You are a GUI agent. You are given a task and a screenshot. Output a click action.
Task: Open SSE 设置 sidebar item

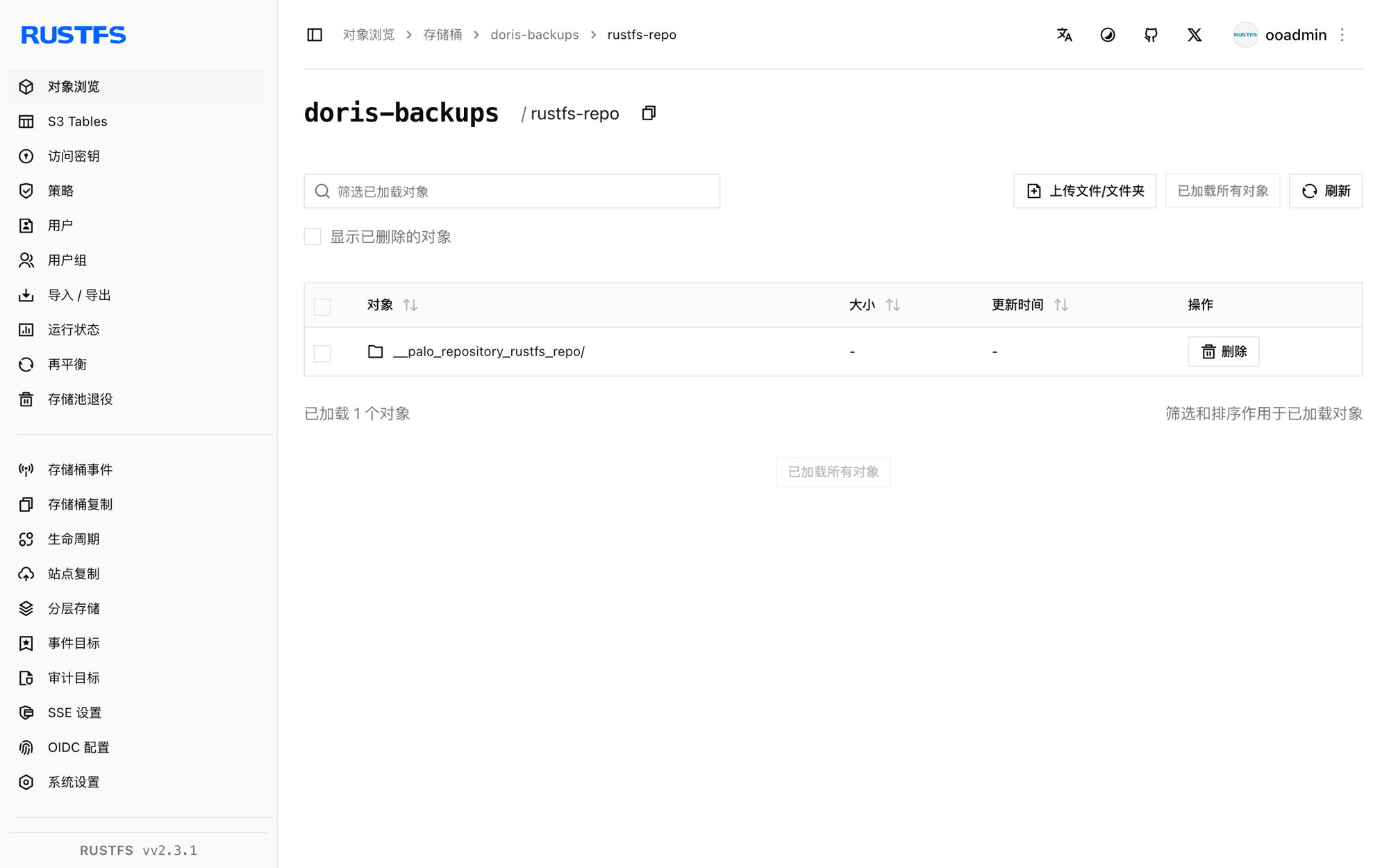click(x=136, y=713)
